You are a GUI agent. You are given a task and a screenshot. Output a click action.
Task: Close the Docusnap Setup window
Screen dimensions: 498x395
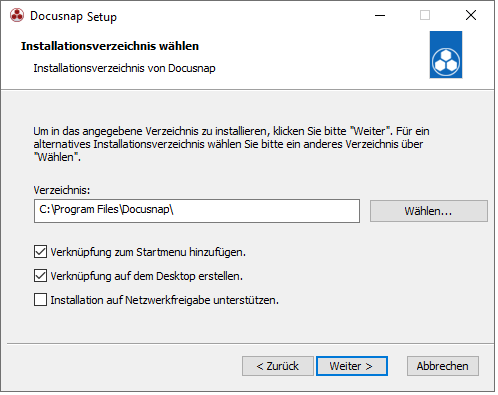click(x=471, y=15)
